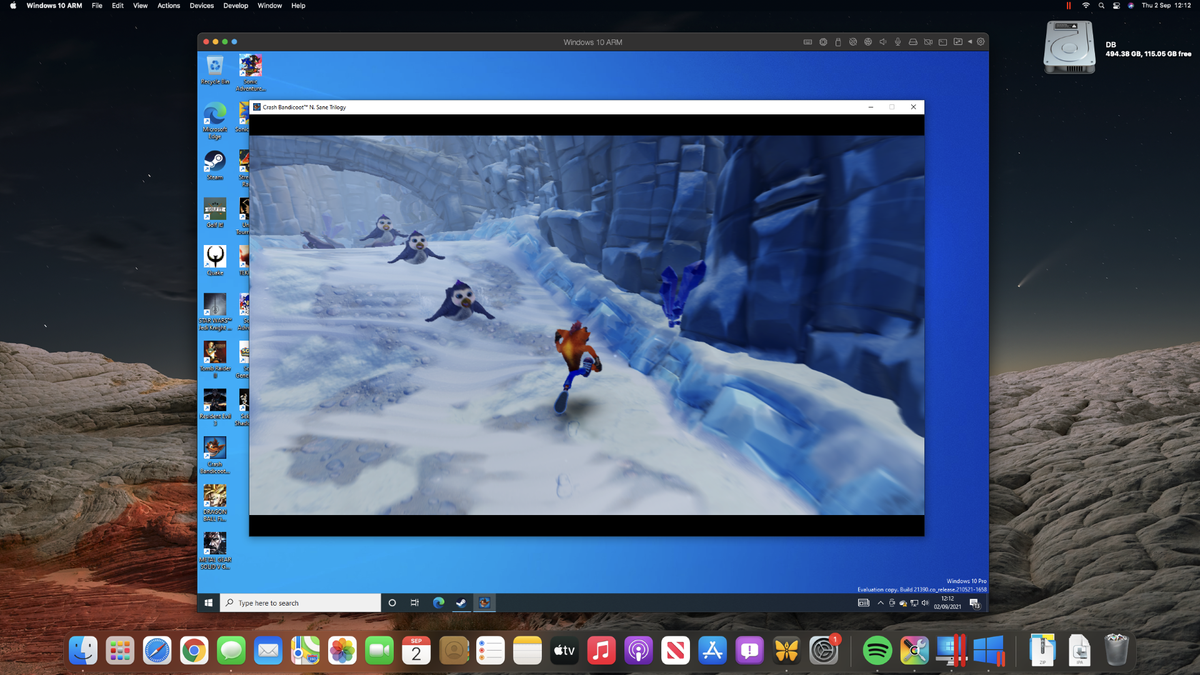Open FaceTime from the dock
Viewport: 1200px width, 675px height.
point(379,651)
